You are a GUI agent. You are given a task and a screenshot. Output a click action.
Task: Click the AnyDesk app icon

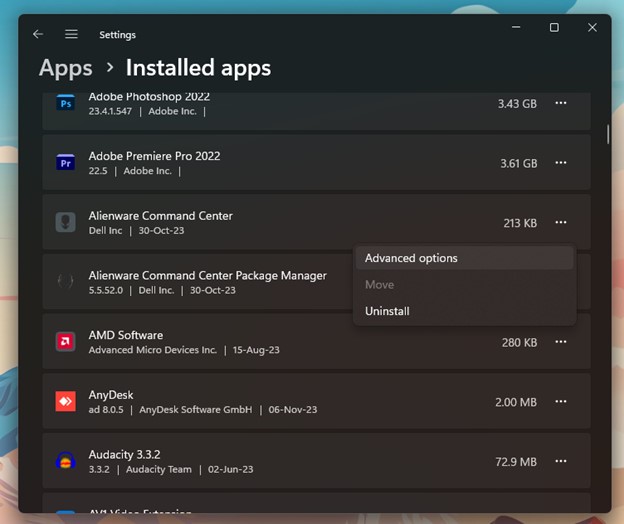tap(66, 401)
